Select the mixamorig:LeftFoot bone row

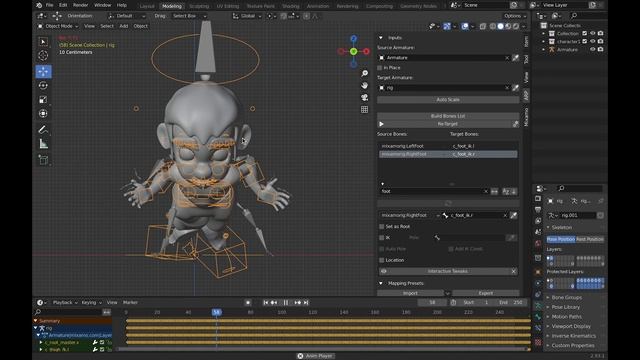(x=448, y=146)
